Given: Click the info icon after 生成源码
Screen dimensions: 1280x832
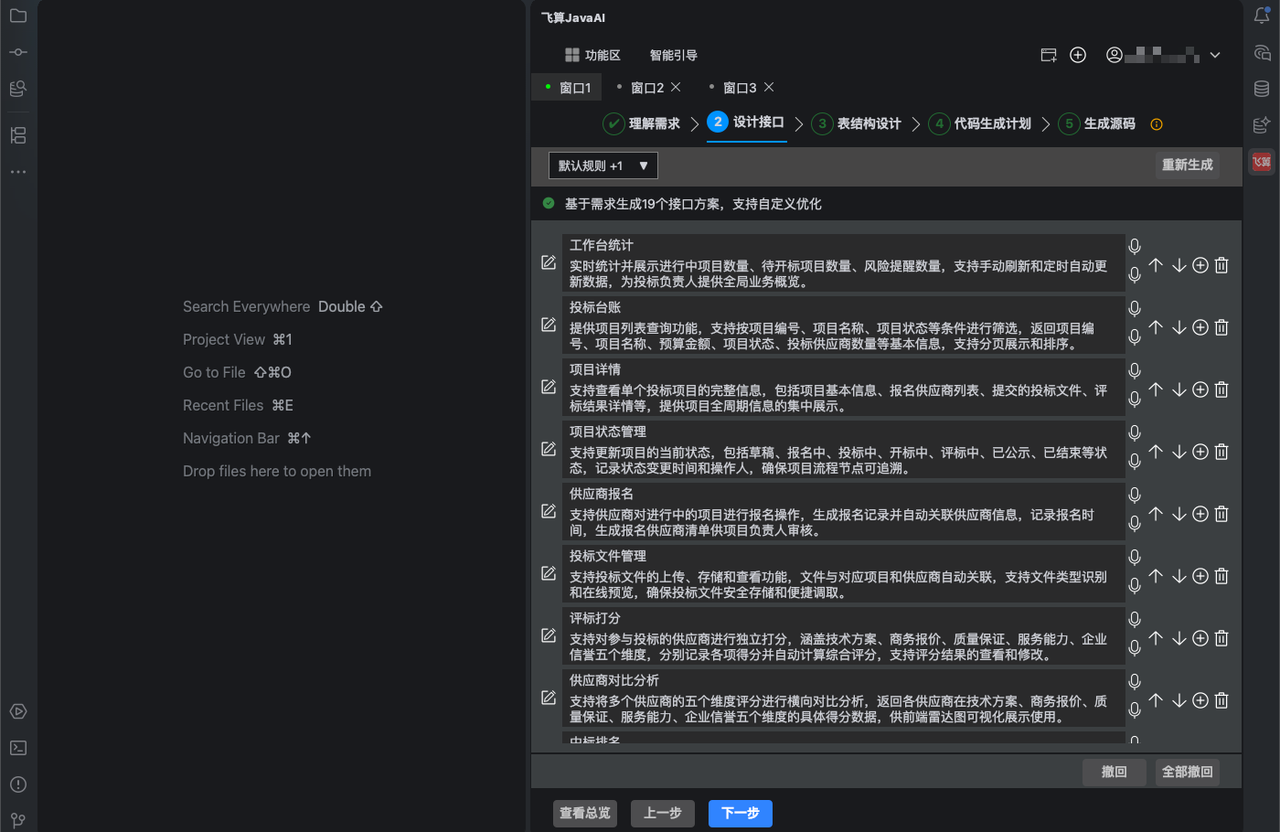Looking at the screenshot, I should click(1157, 125).
